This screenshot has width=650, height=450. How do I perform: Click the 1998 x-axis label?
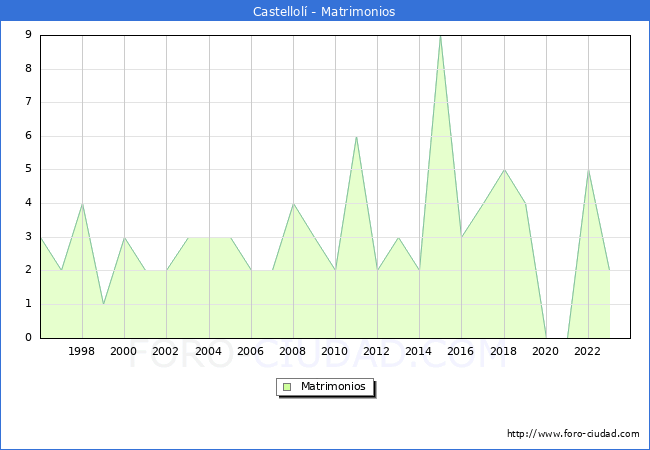pos(82,351)
